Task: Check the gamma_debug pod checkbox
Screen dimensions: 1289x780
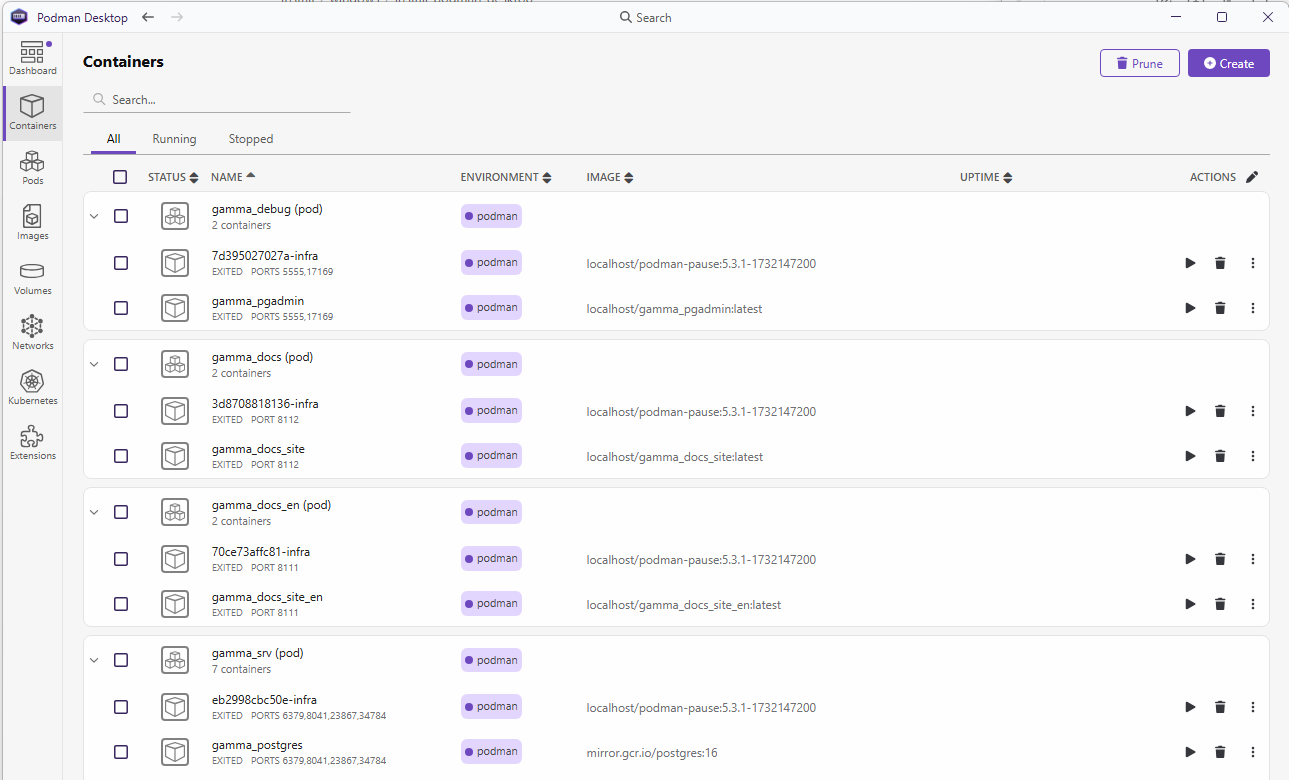Action: 121,216
